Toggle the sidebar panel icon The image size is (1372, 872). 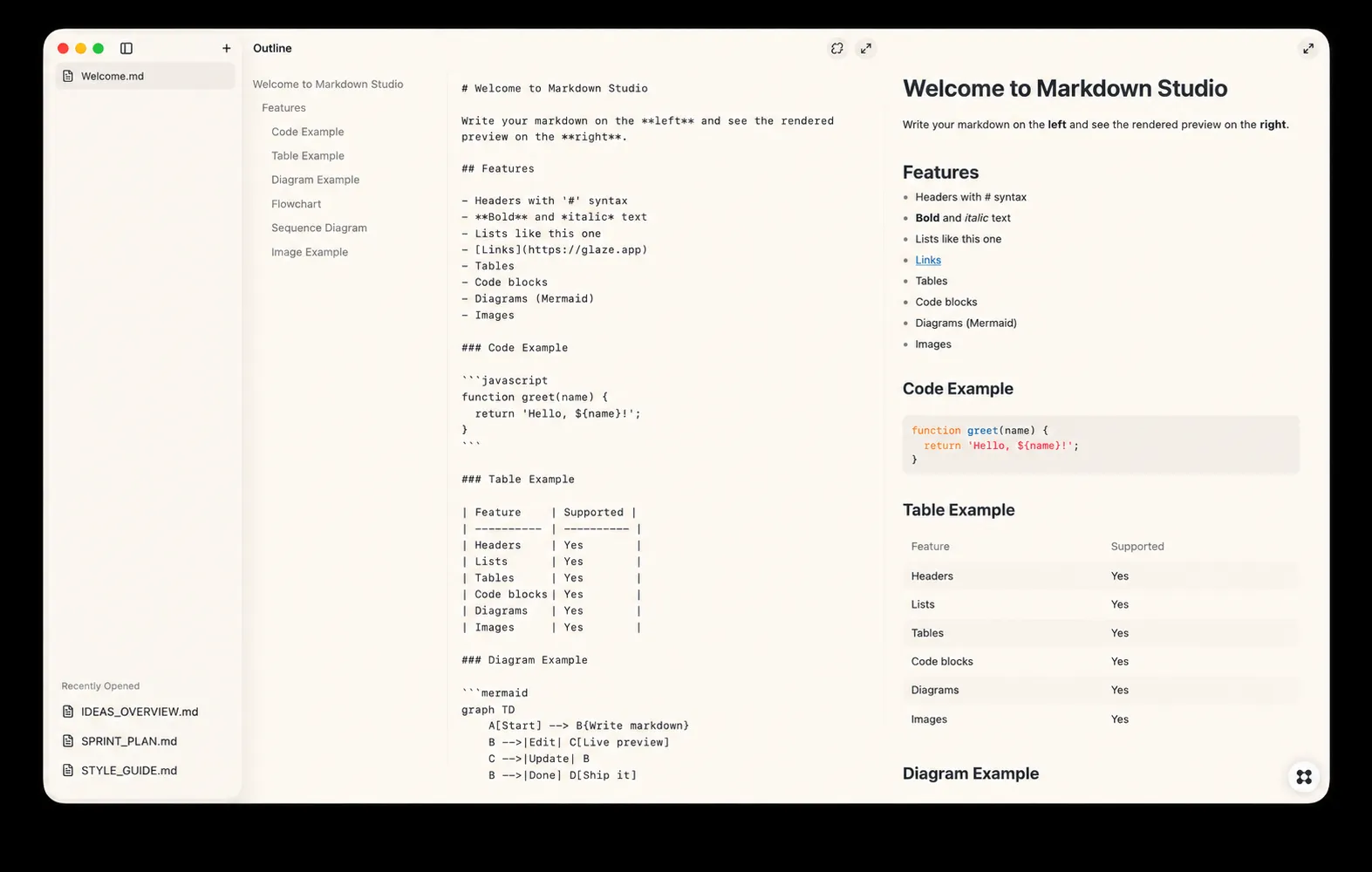click(x=126, y=48)
